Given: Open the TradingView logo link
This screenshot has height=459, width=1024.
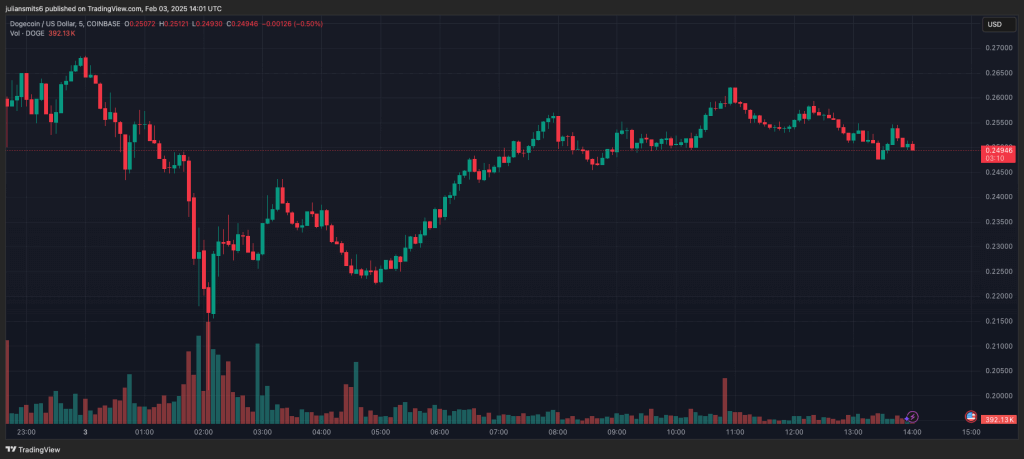Looking at the screenshot, I should (33, 449).
